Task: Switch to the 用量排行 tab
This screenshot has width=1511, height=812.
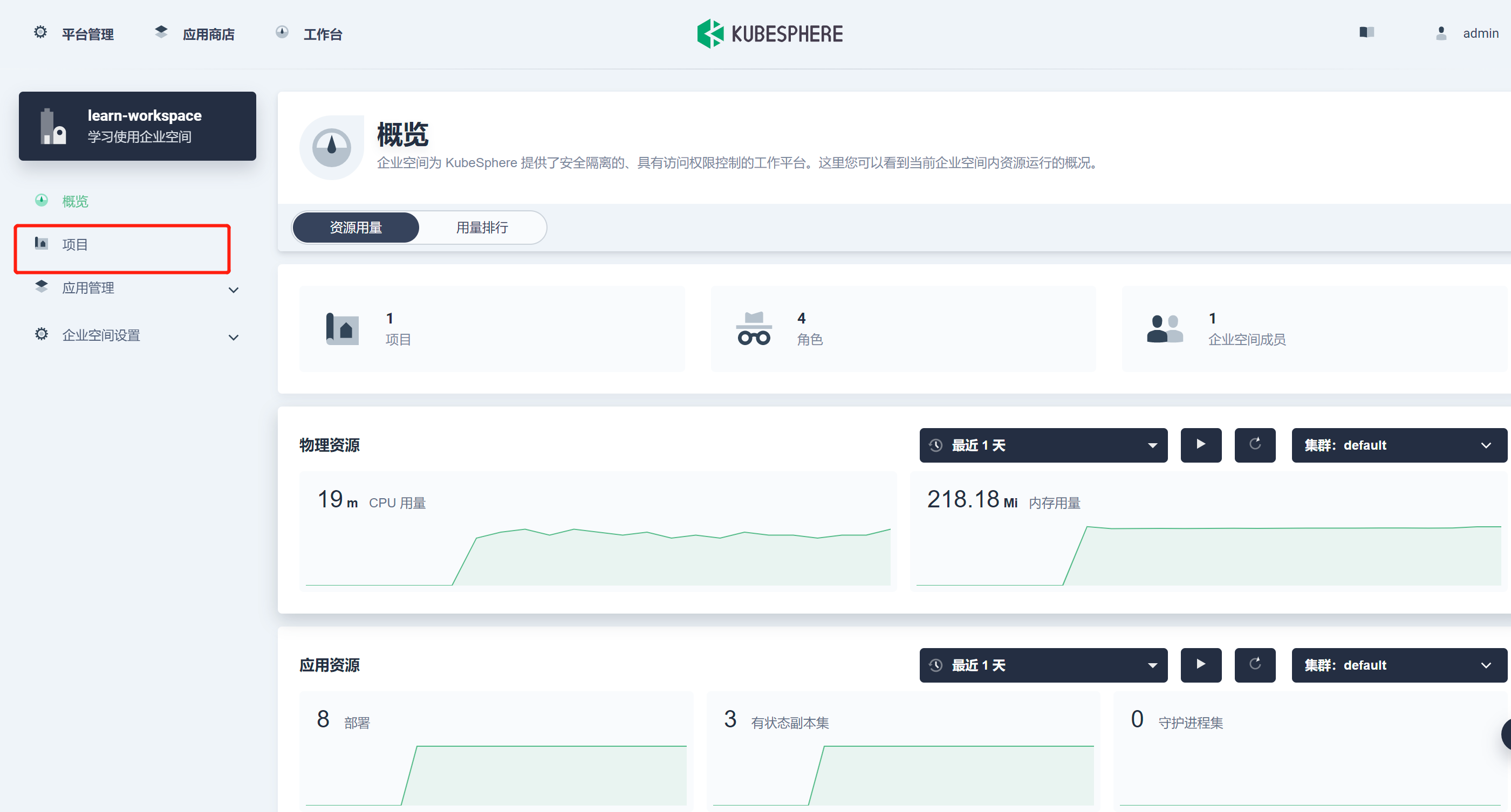Action: pos(482,228)
